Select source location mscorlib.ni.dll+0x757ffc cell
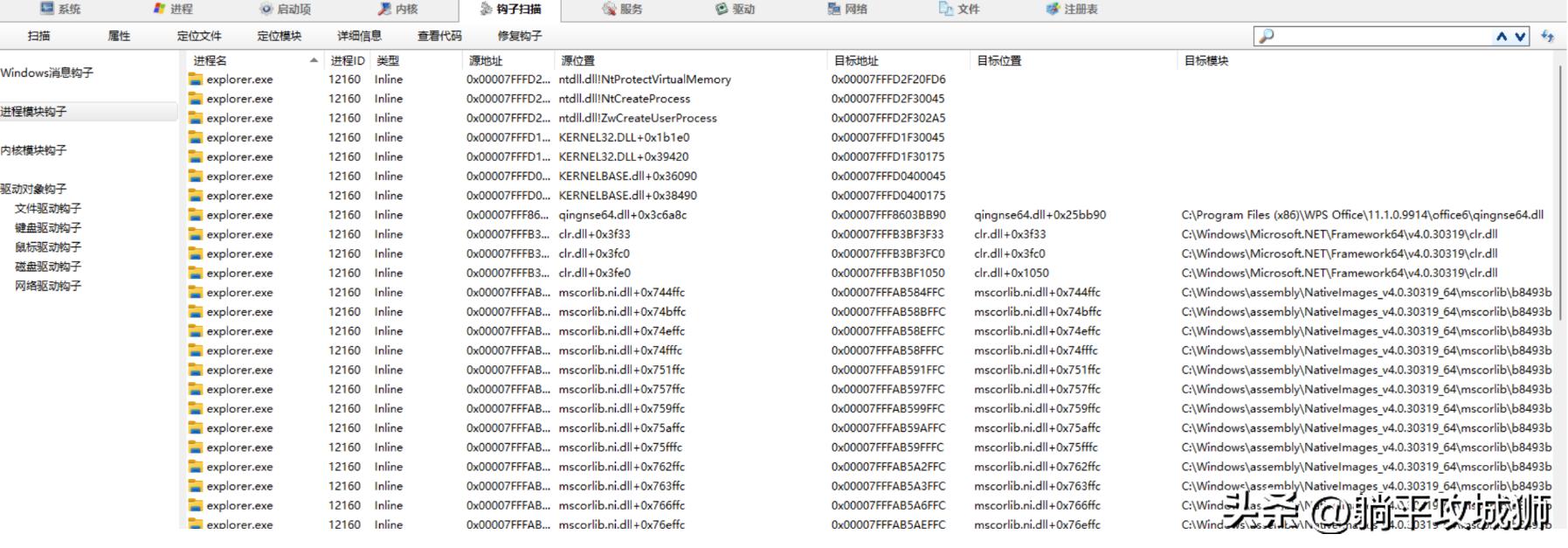Viewport: 1568px width, 548px height. tap(622, 389)
